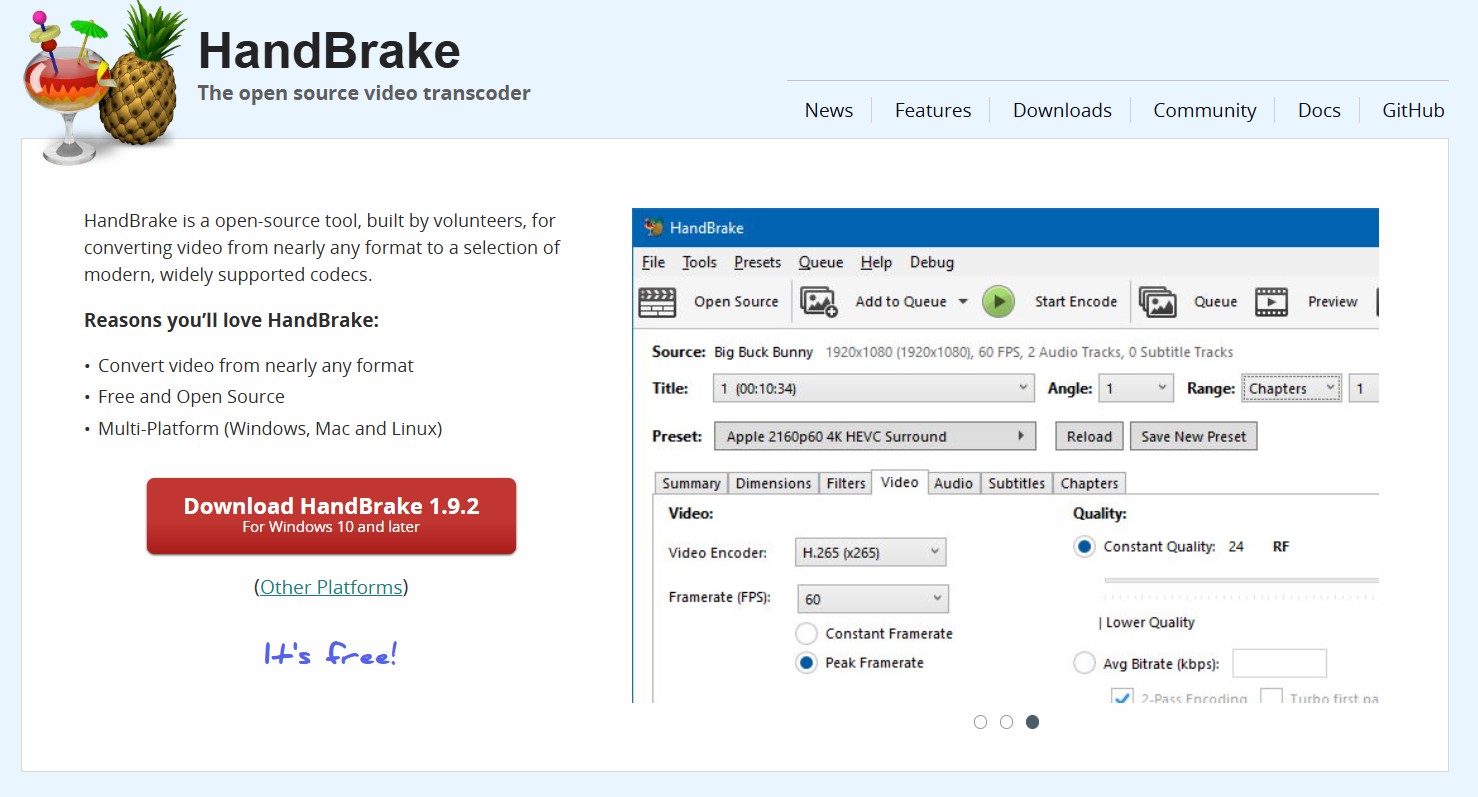Screen dimensions: 1478x797
Task: Click the Save New Preset button
Action: pos(1193,436)
